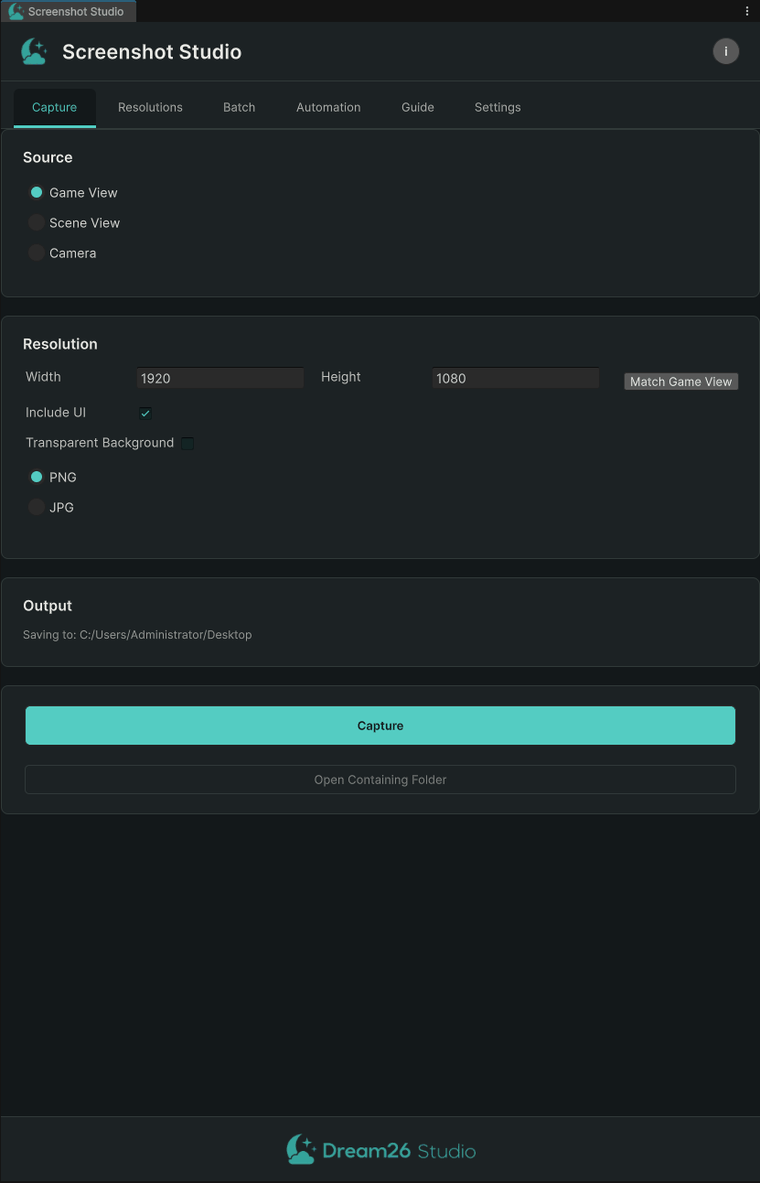Viewport: 760px width, 1183px height.
Task: Click the Dream26 Studio footer logo
Action: point(381,1150)
